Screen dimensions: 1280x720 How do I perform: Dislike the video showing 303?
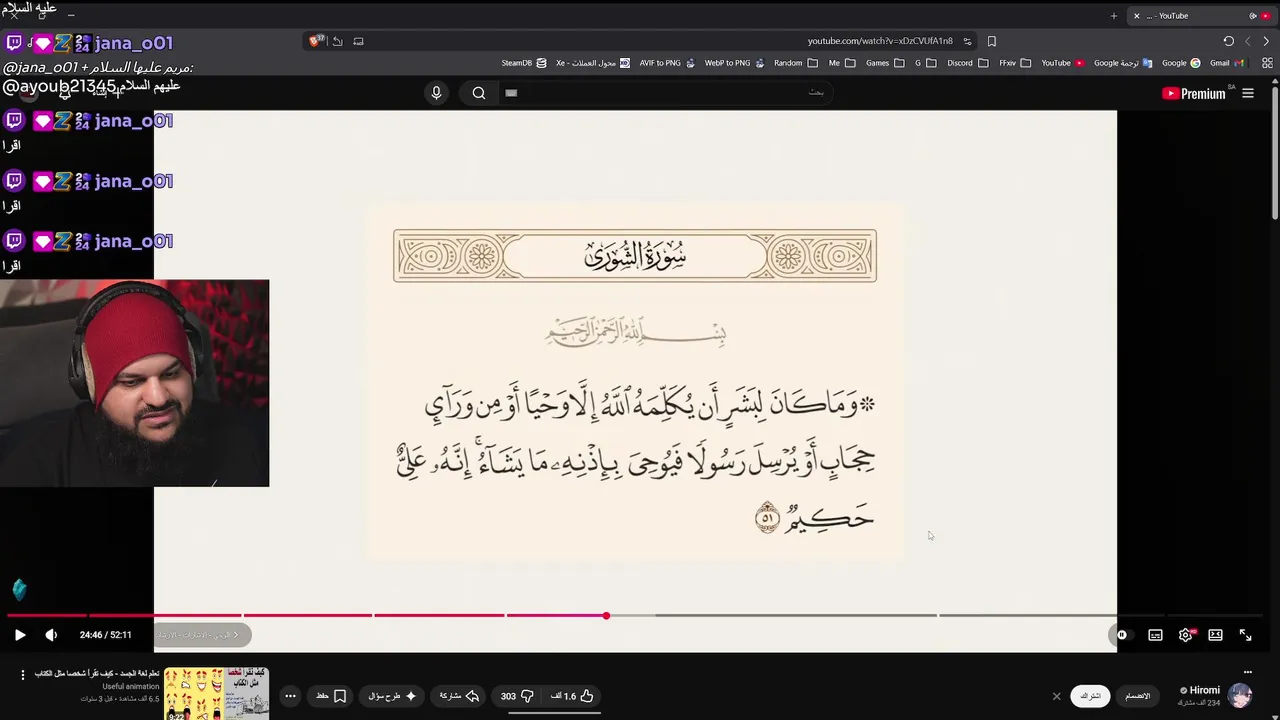(518, 696)
